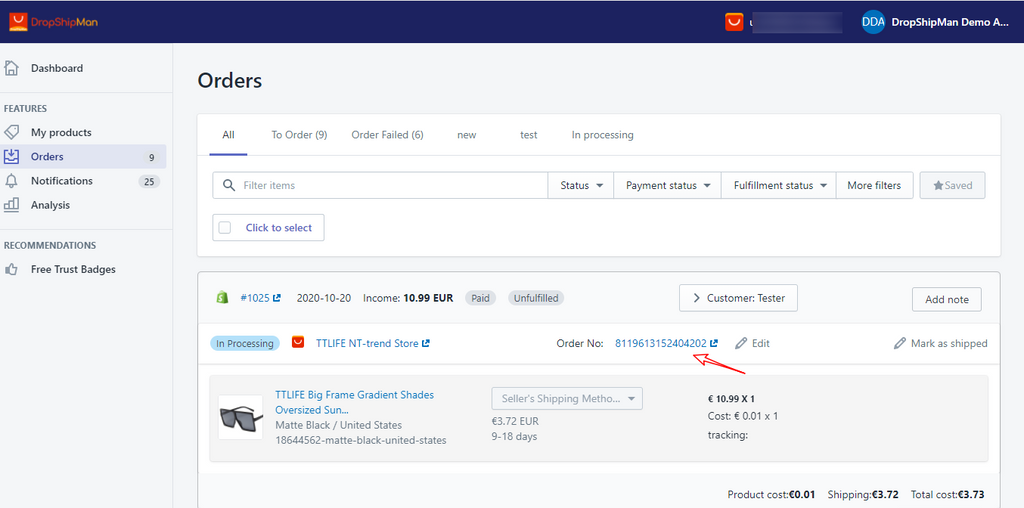The width and height of the screenshot is (1024, 508).
Task: Click the My products tag icon
Action: [11, 133]
